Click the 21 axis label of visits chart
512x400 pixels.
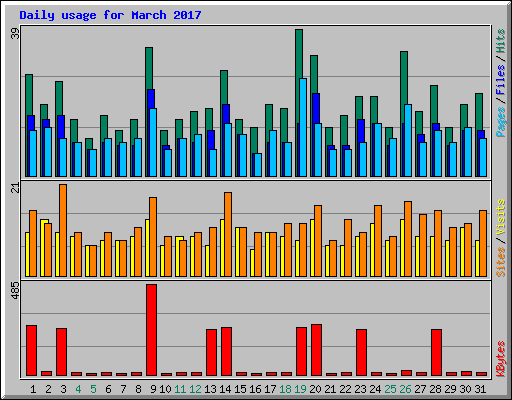[15, 188]
